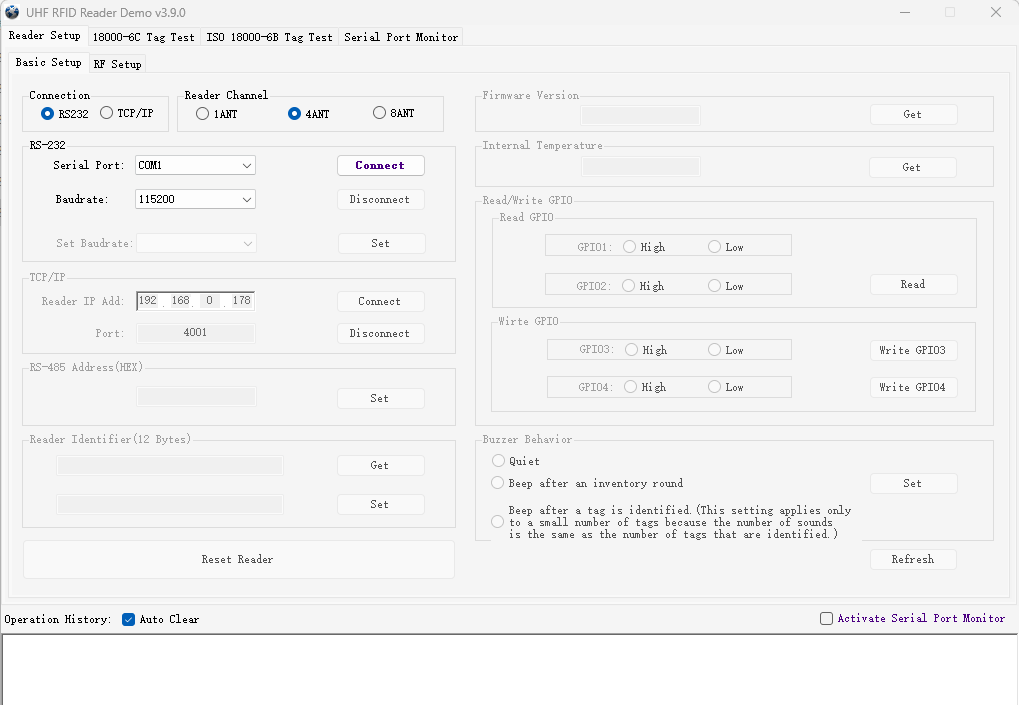Image resolution: width=1019 pixels, height=705 pixels.
Task: Switch to the Reader Setup tab
Action: click(x=44, y=36)
